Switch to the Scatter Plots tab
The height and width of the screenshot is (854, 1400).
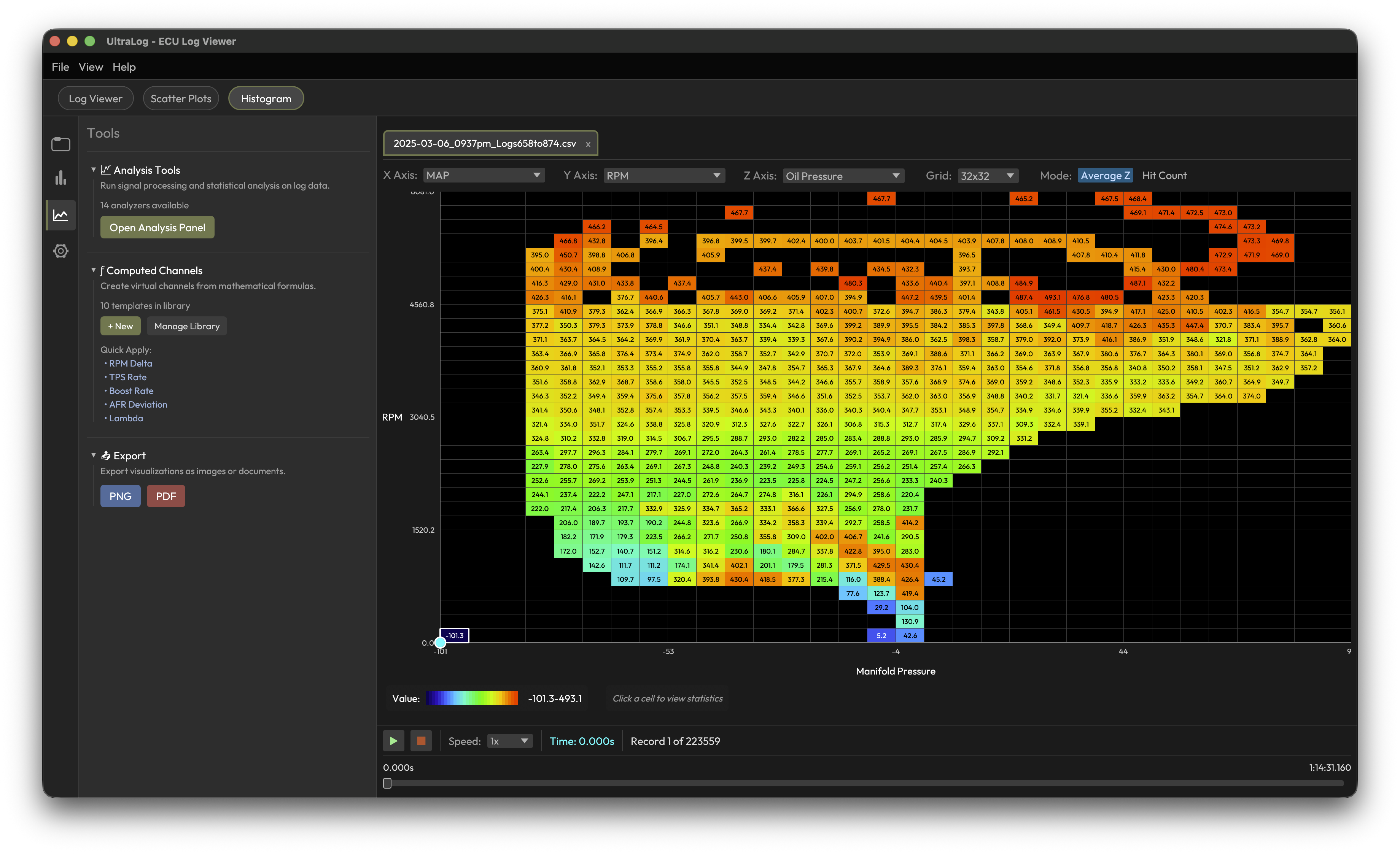181,98
